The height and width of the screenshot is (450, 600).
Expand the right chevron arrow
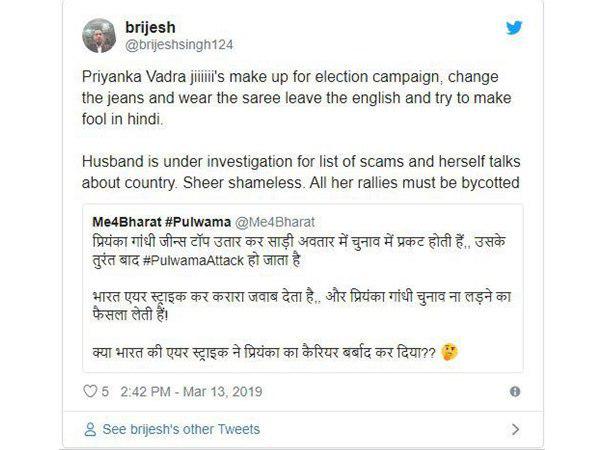coord(515,429)
